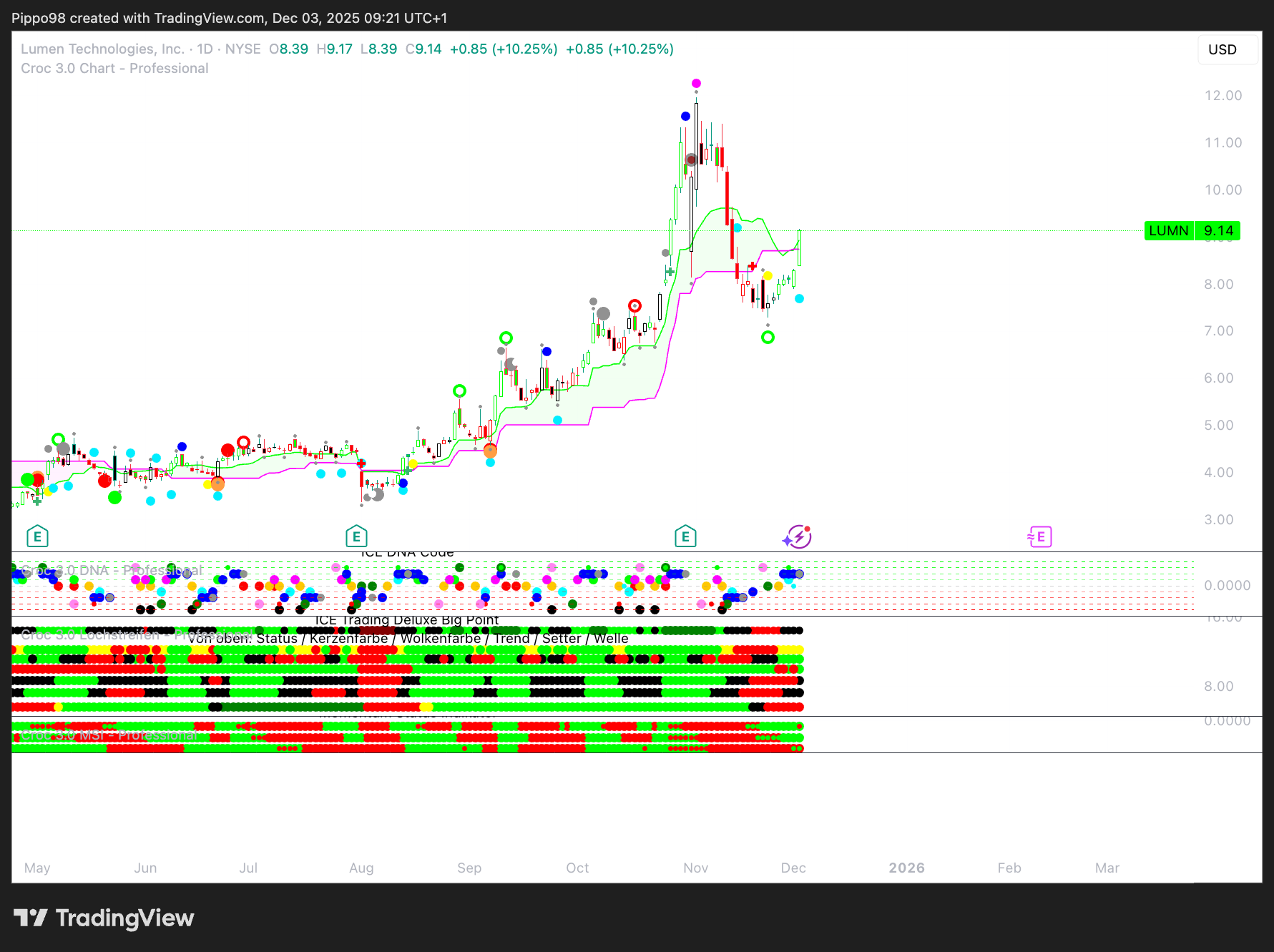Select the Croc 3.0 MSI - Professional label
Image resolution: width=1274 pixels, height=952 pixels.
tap(109, 735)
